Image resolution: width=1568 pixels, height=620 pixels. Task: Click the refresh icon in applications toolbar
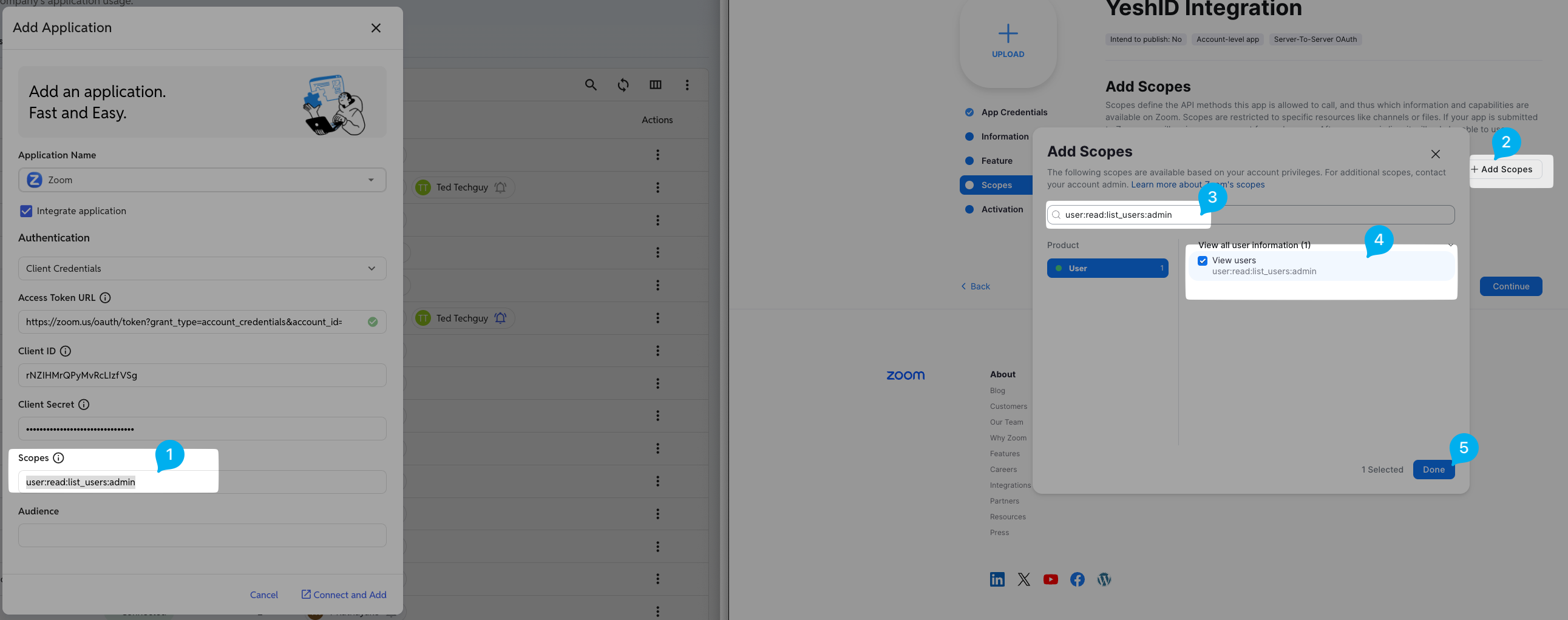point(623,84)
